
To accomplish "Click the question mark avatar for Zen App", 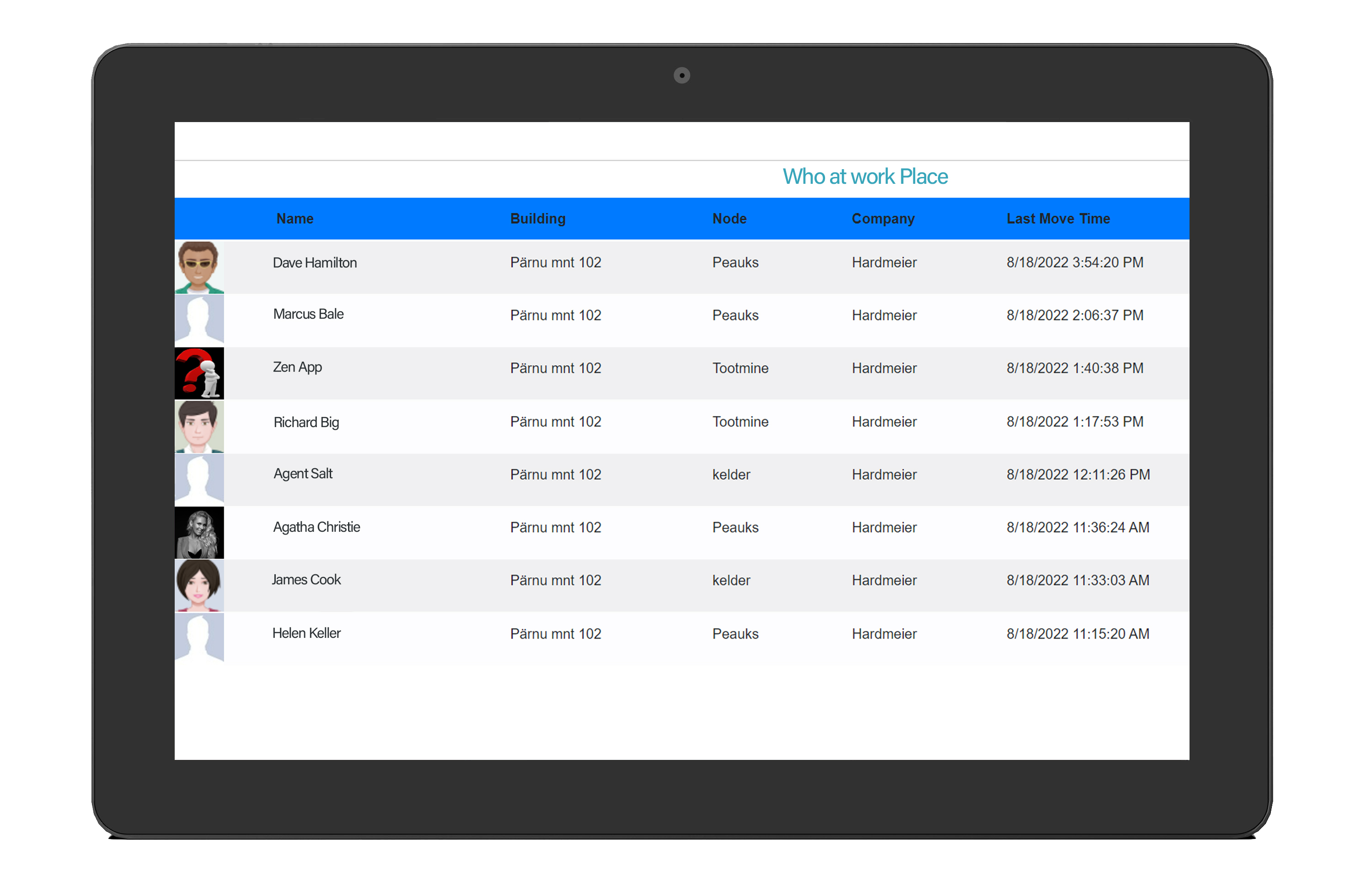I will (x=199, y=373).
